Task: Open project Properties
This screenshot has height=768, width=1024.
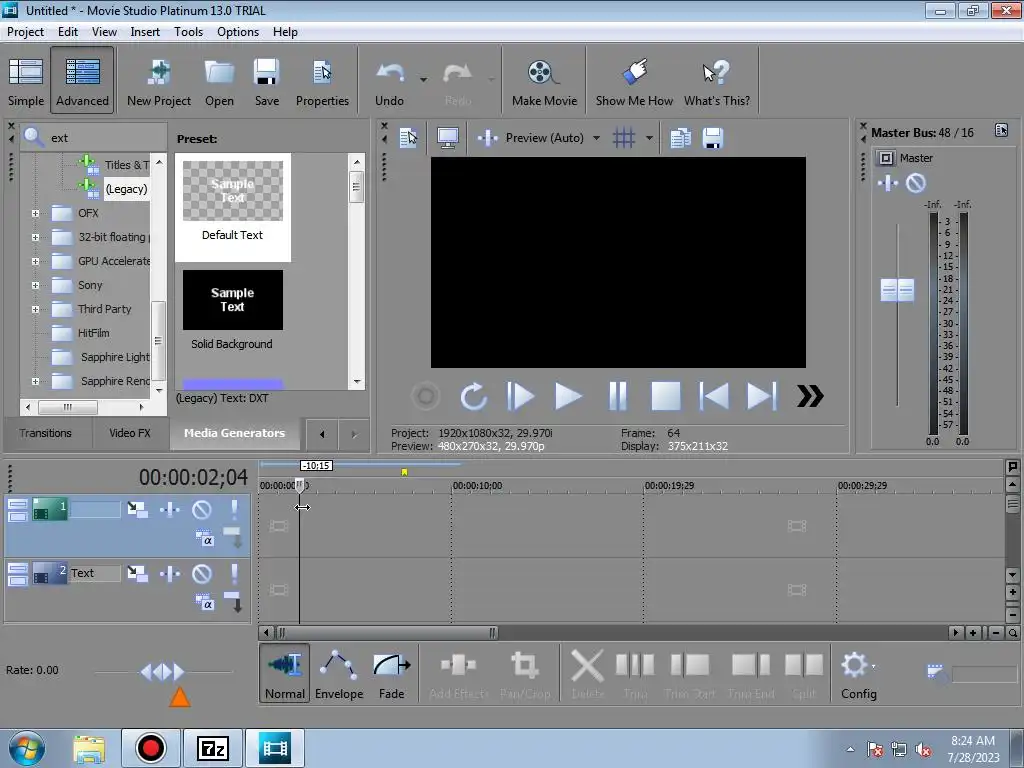Action: coord(322,82)
